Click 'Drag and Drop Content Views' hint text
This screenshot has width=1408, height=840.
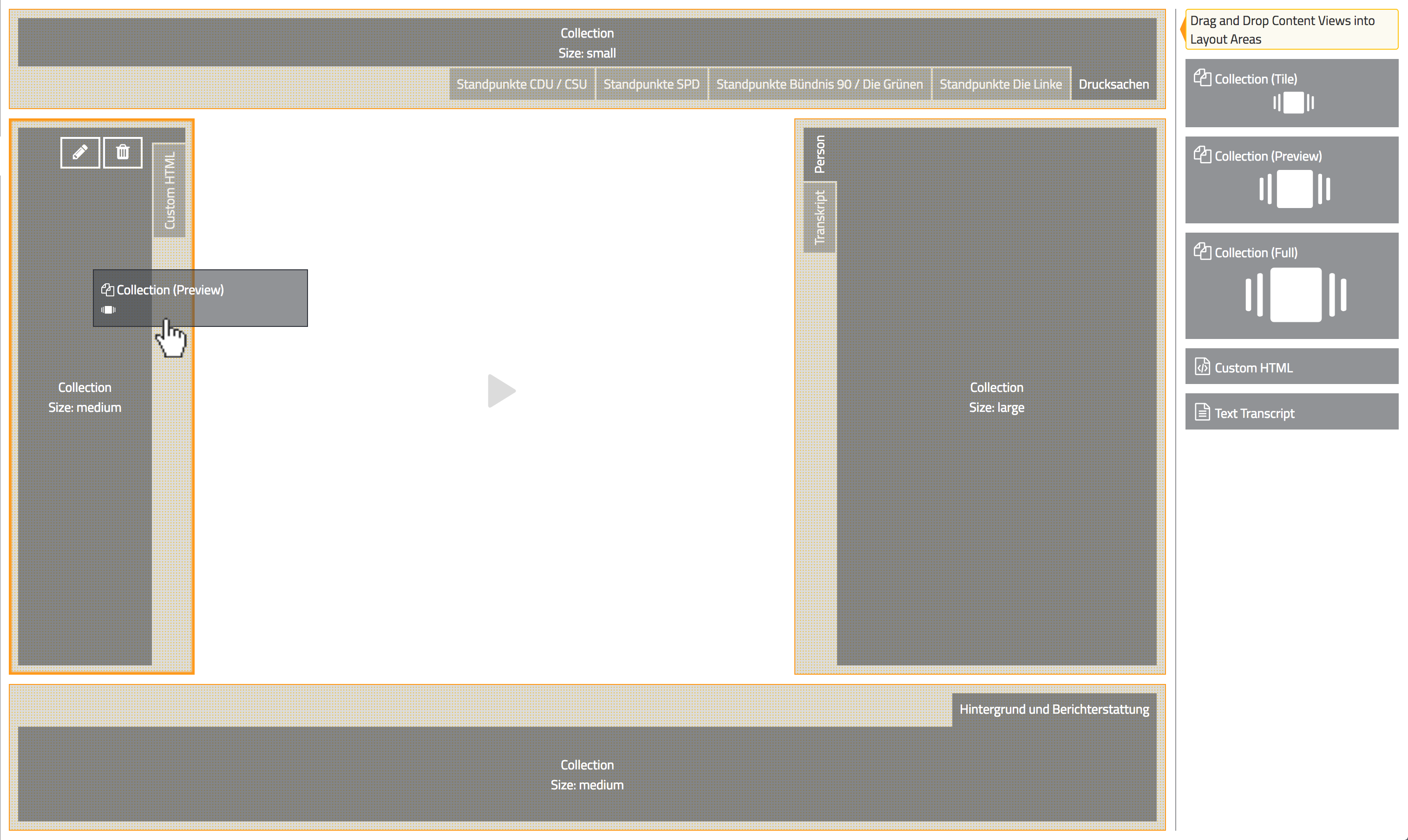(x=1282, y=30)
